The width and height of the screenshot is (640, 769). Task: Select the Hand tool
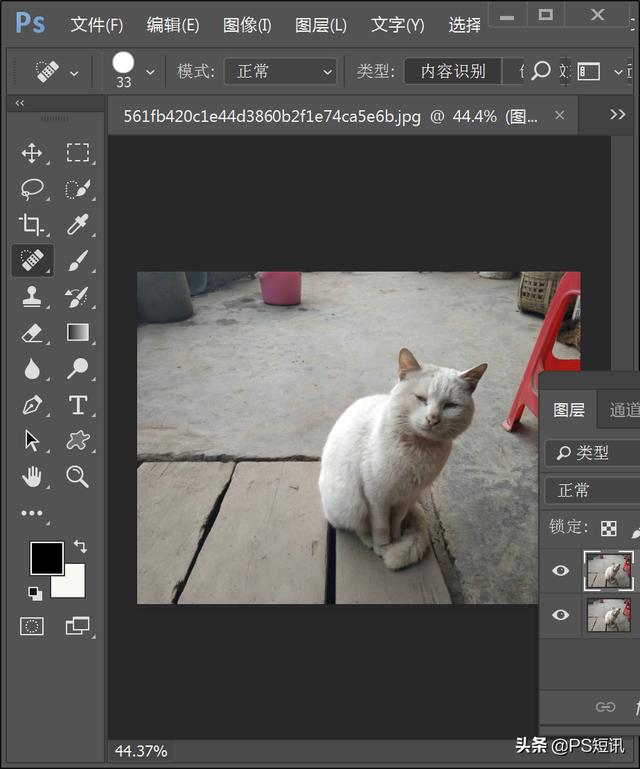32,477
